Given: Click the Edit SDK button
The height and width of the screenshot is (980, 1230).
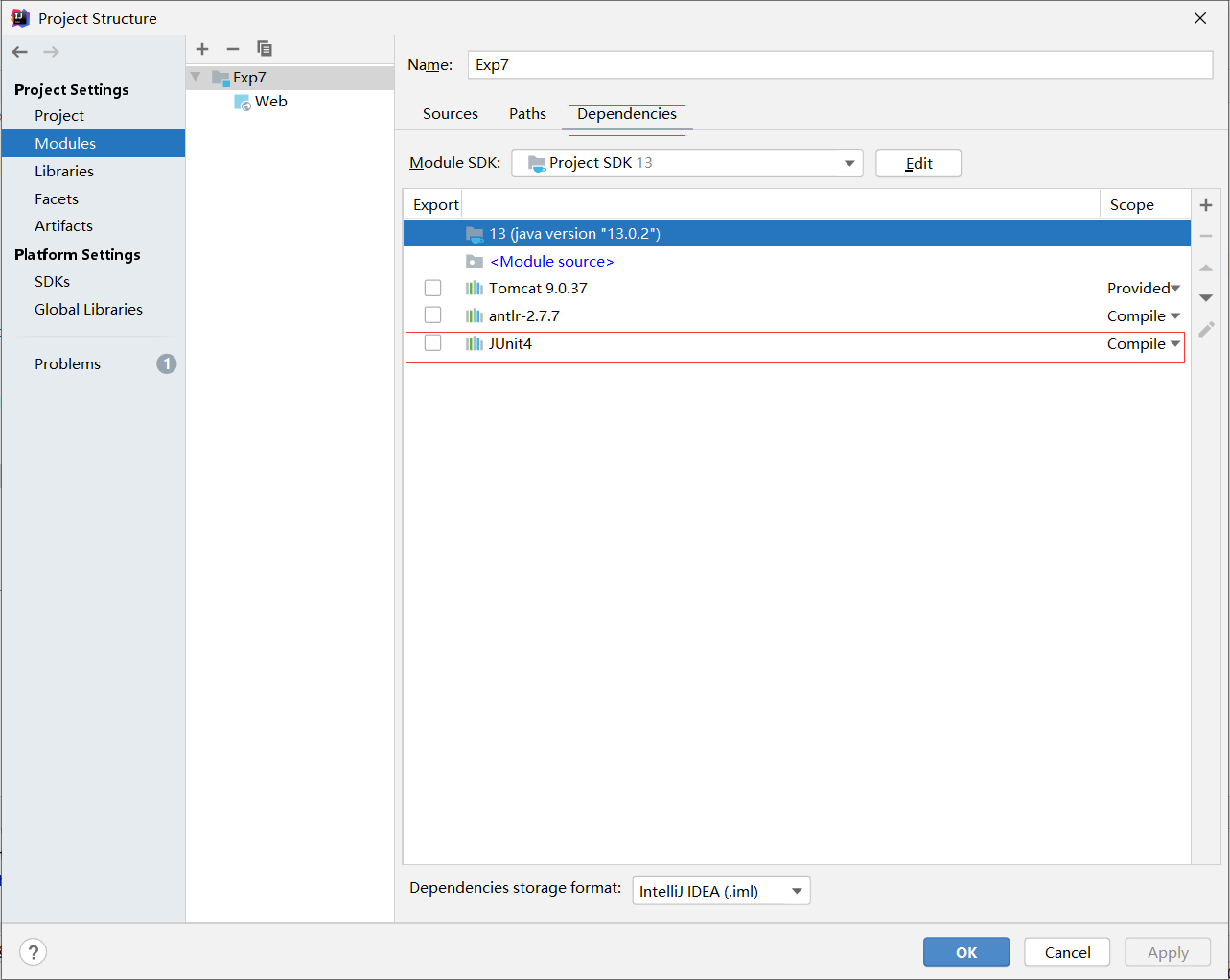Looking at the screenshot, I should [918, 163].
